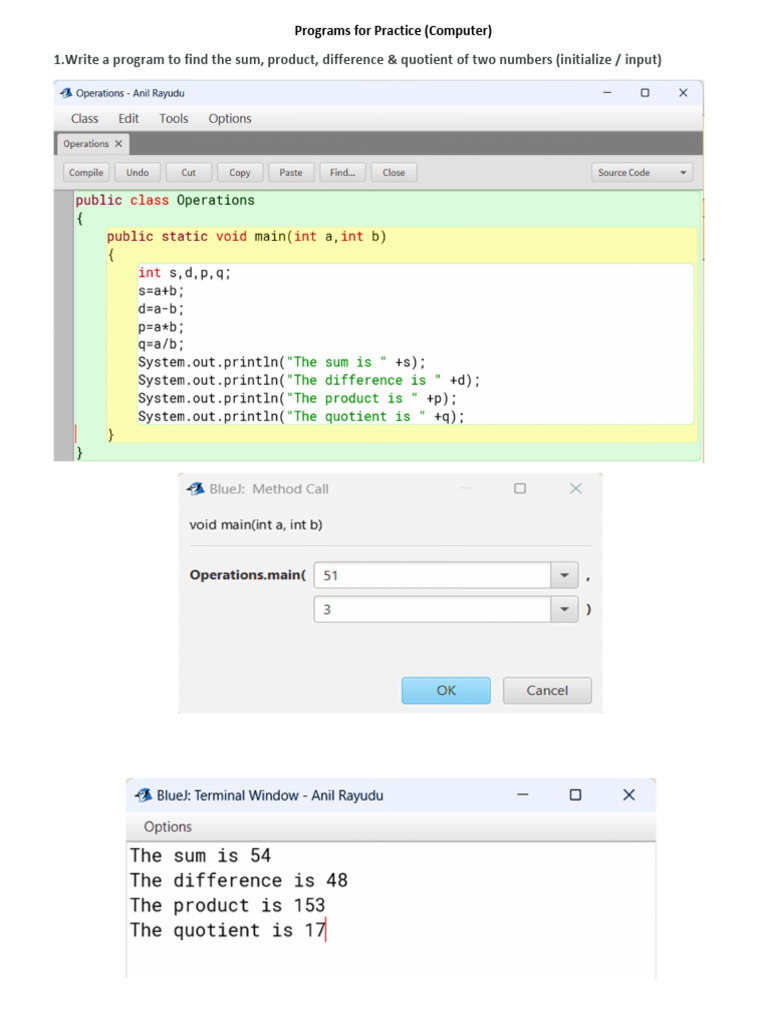The height and width of the screenshot is (1024, 768).
Task: Click the 'Operations.main(' label in dialog
Action: [x=248, y=575]
